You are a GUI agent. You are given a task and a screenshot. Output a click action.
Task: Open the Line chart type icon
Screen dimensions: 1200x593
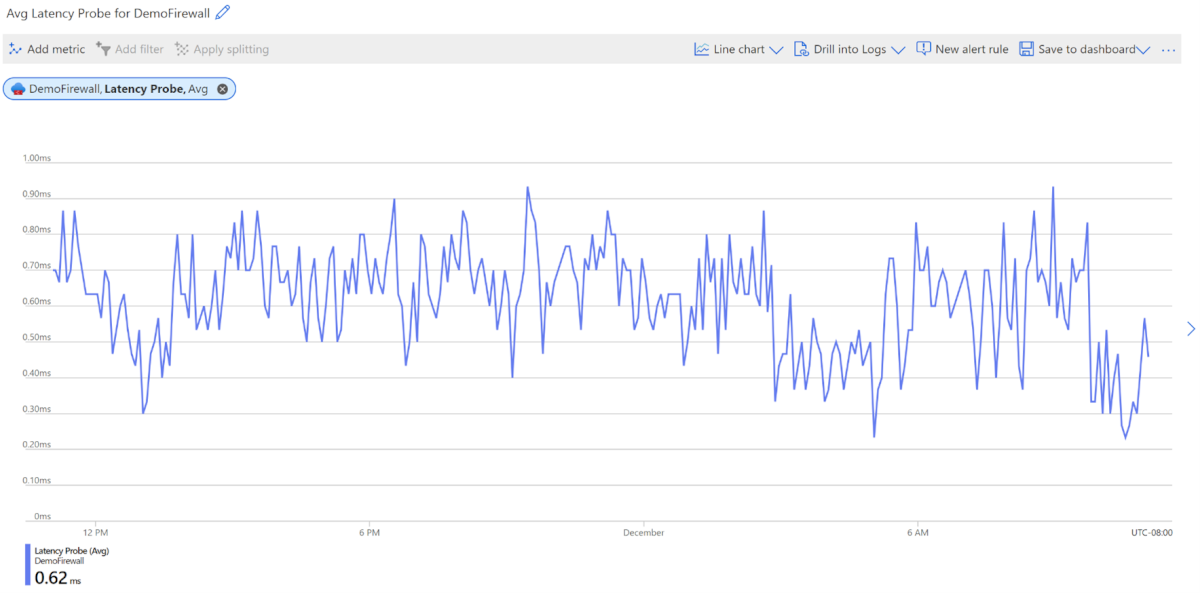click(x=700, y=48)
